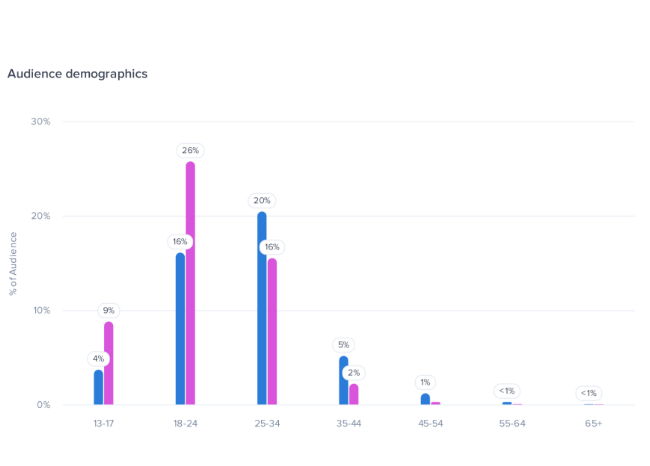Click the "% of Audience" axis title

[x=13, y=263]
